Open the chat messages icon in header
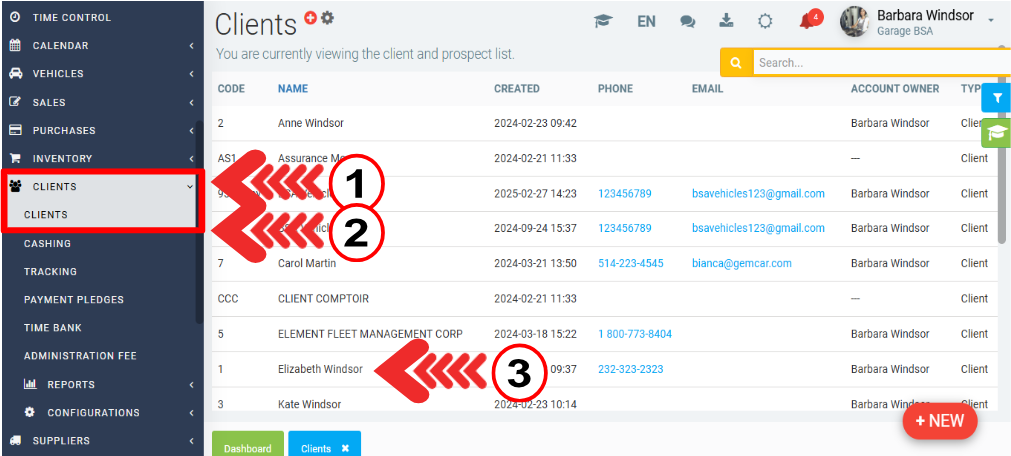This screenshot has height=456, width=1011. coord(688,21)
